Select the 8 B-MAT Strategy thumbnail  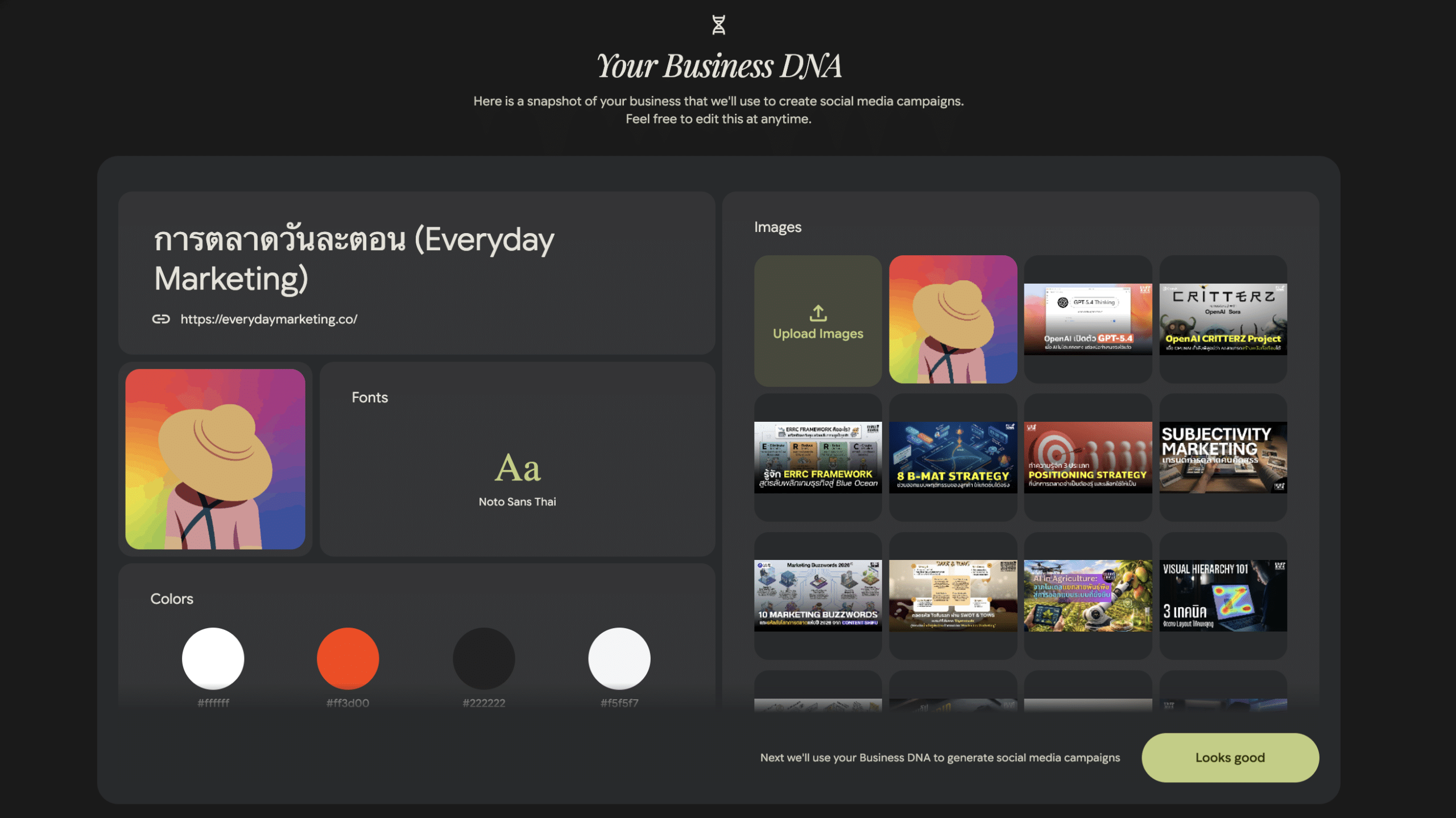pos(953,457)
